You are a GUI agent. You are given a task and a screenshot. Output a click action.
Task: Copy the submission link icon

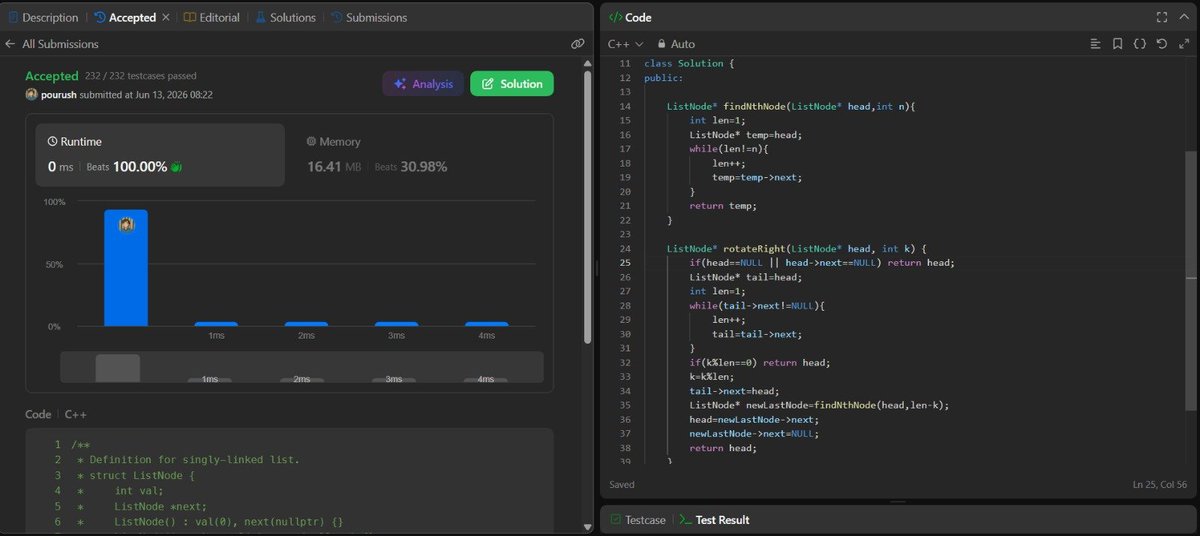click(577, 44)
